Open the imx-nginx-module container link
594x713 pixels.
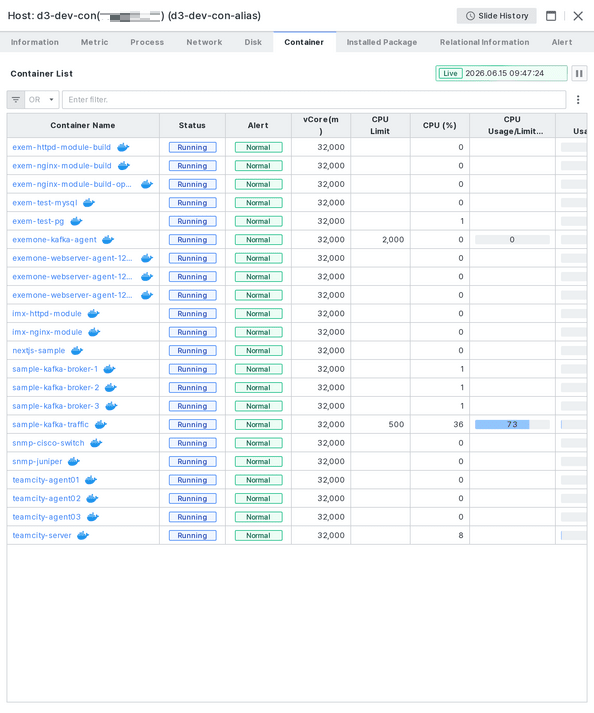coord(47,332)
